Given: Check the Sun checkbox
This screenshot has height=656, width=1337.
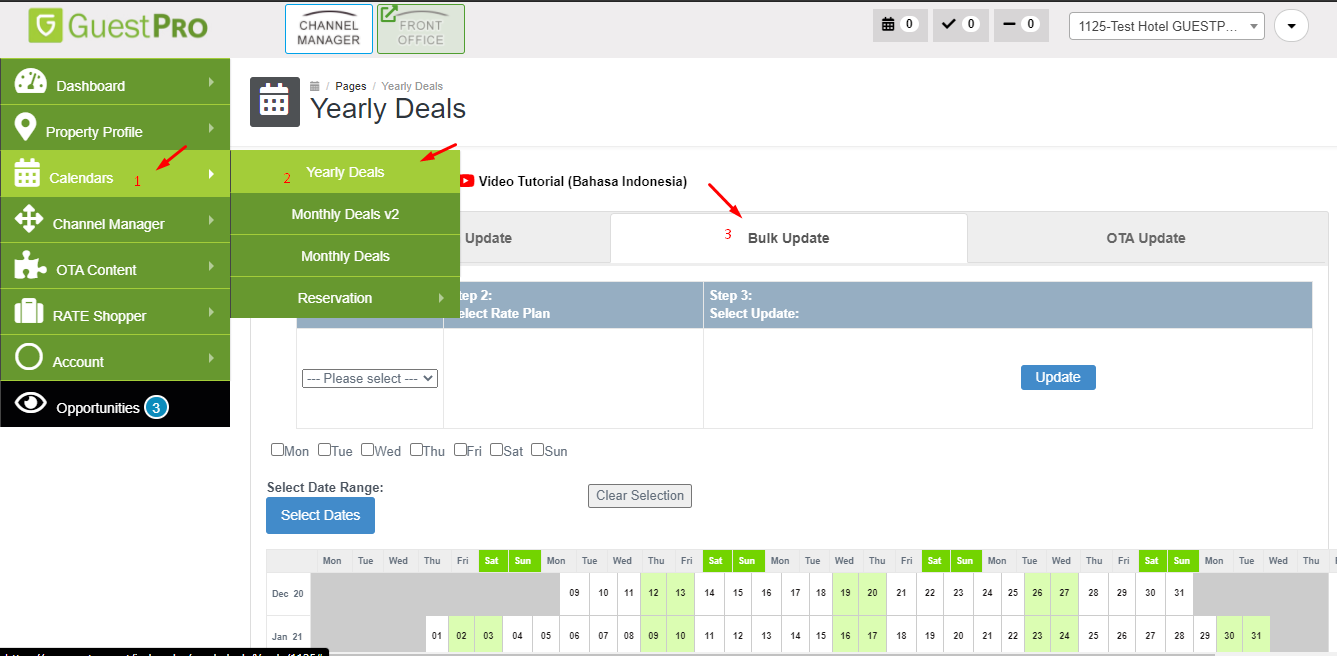Looking at the screenshot, I should tap(538, 450).
